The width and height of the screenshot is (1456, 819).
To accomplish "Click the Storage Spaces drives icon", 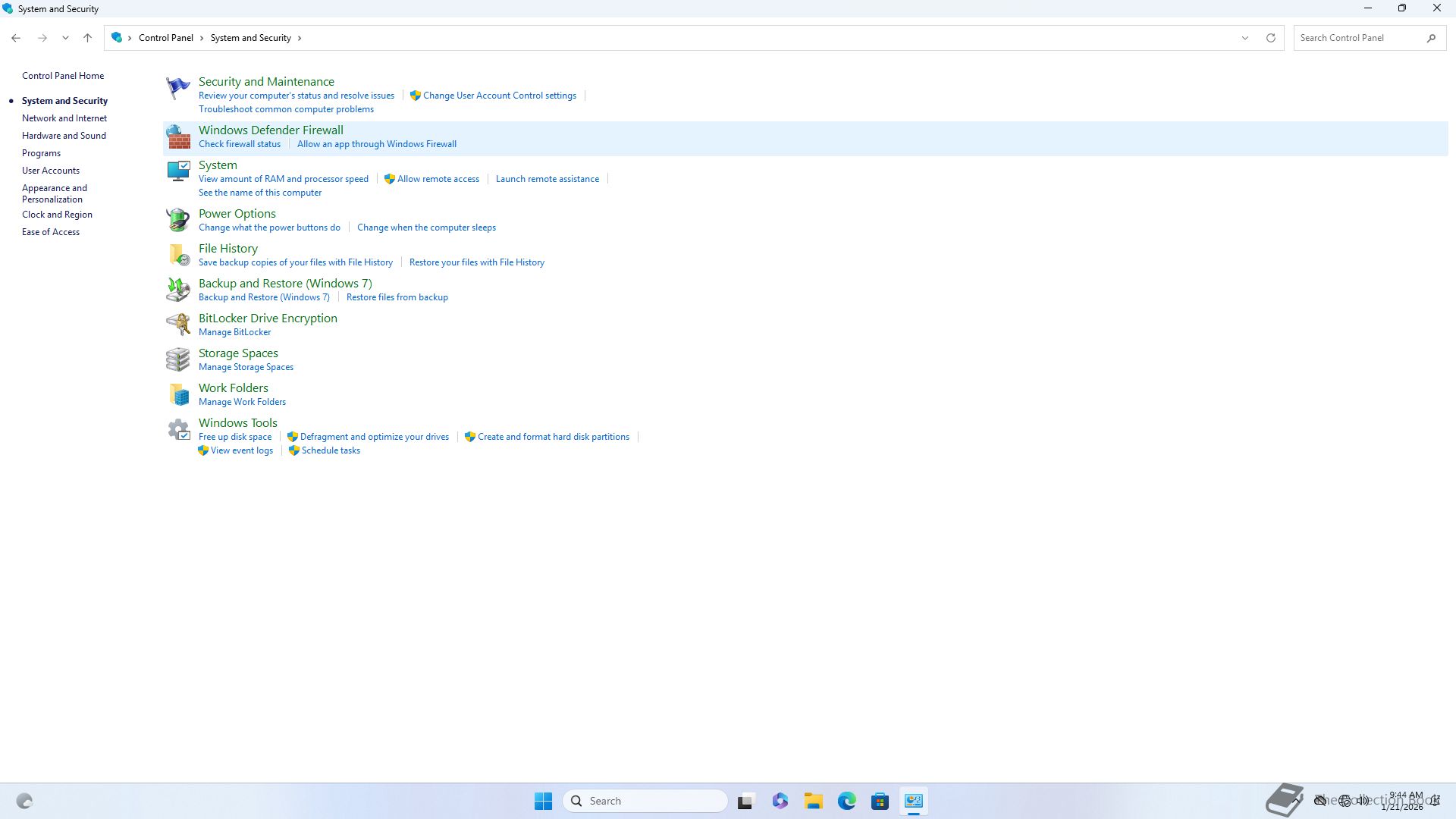I will point(178,359).
